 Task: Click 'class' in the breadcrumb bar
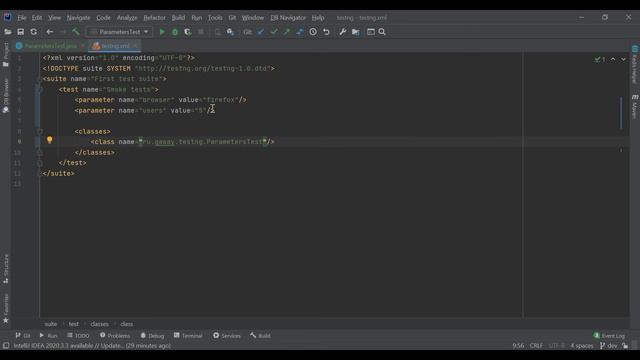pos(127,324)
